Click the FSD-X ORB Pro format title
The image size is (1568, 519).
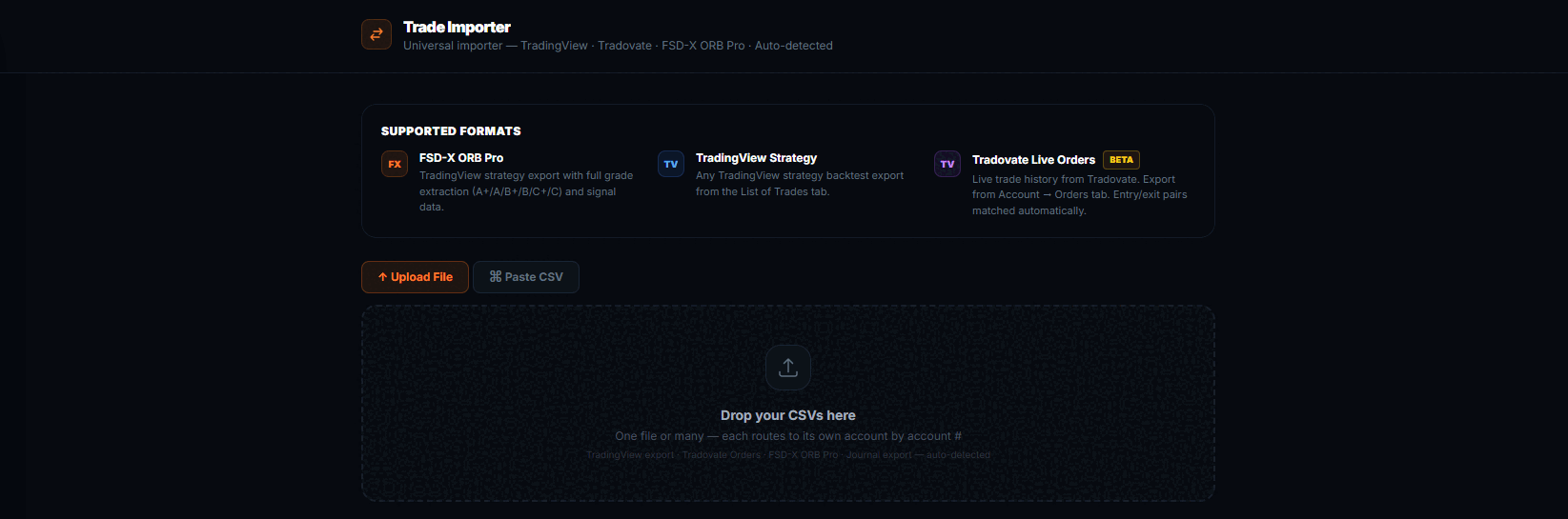461,158
